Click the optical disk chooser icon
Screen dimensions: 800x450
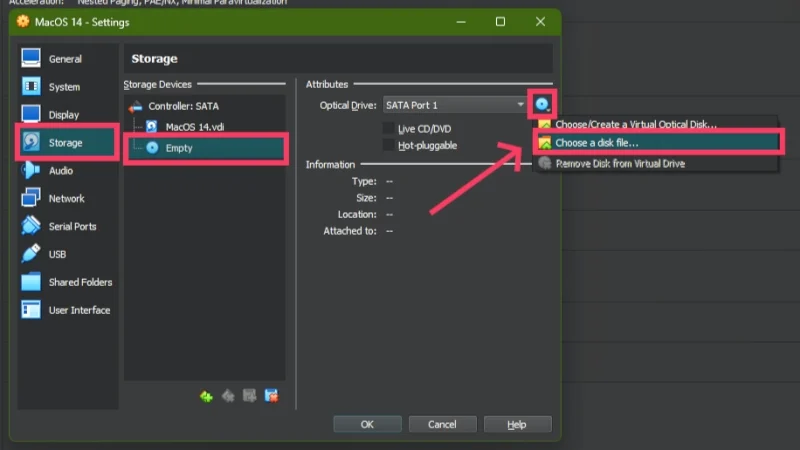coord(542,104)
